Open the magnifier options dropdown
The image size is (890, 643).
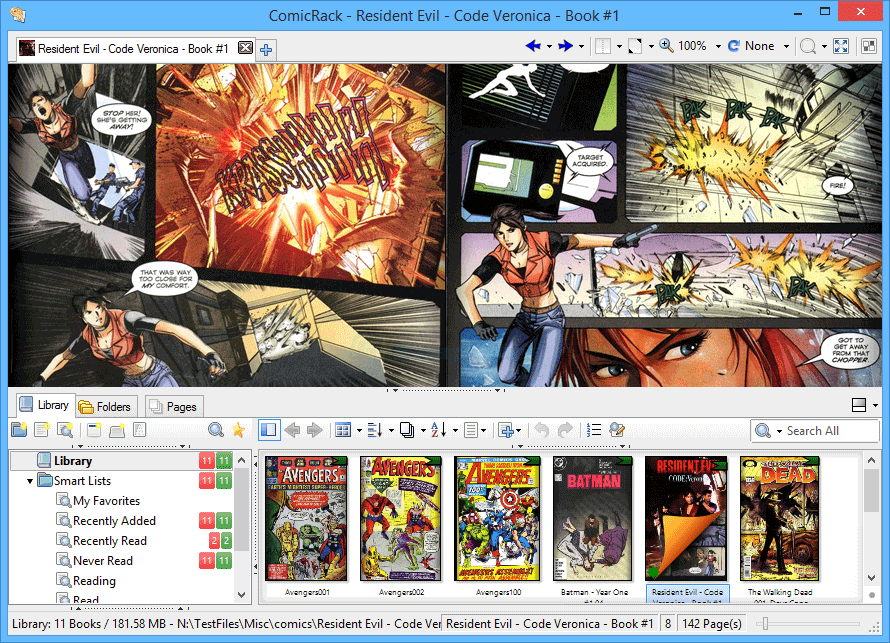point(824,47)
